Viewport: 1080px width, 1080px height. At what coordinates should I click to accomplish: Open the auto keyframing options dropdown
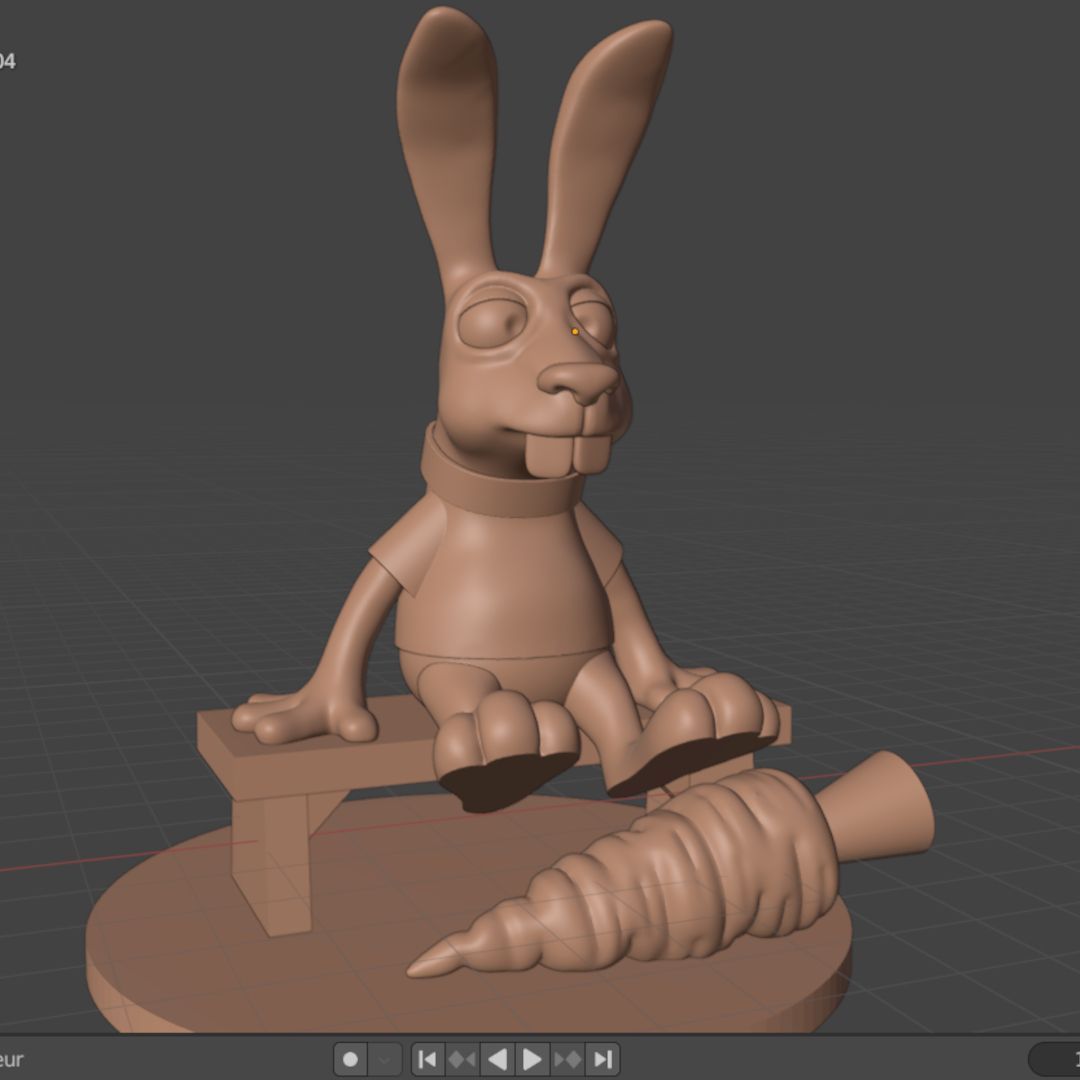[385, 1059]
